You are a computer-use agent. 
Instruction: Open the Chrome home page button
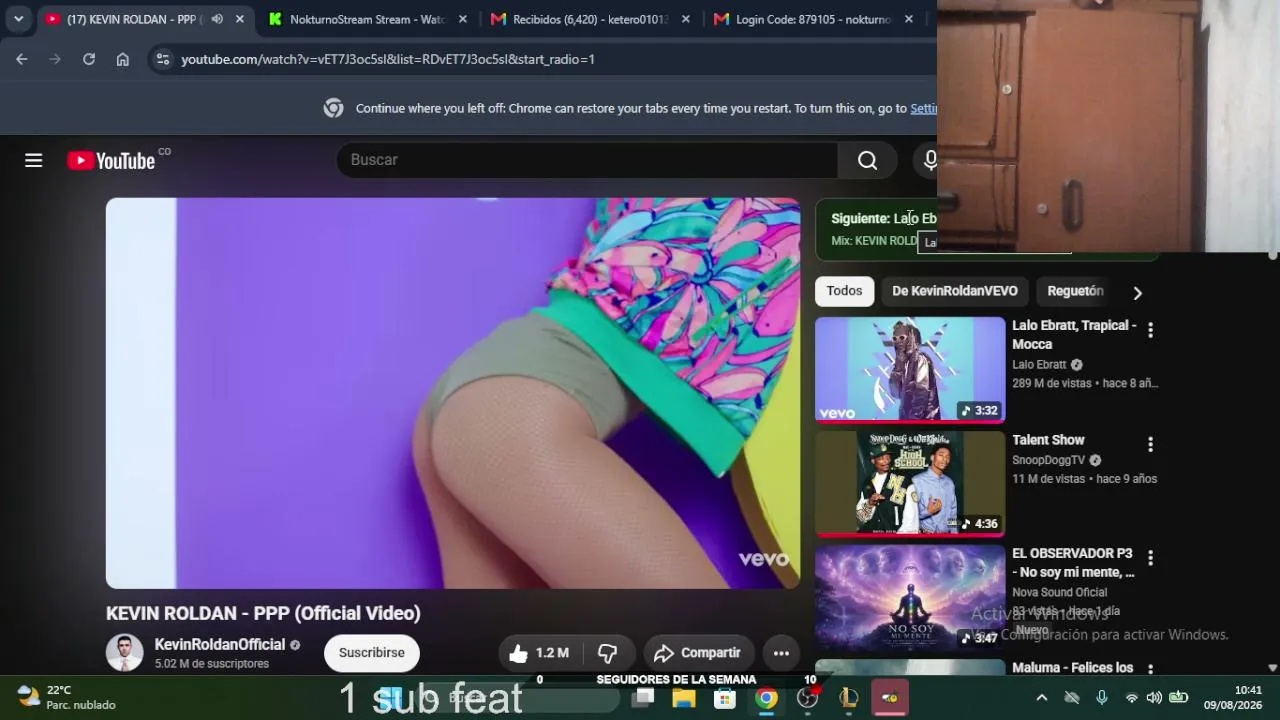click(122, 59)
